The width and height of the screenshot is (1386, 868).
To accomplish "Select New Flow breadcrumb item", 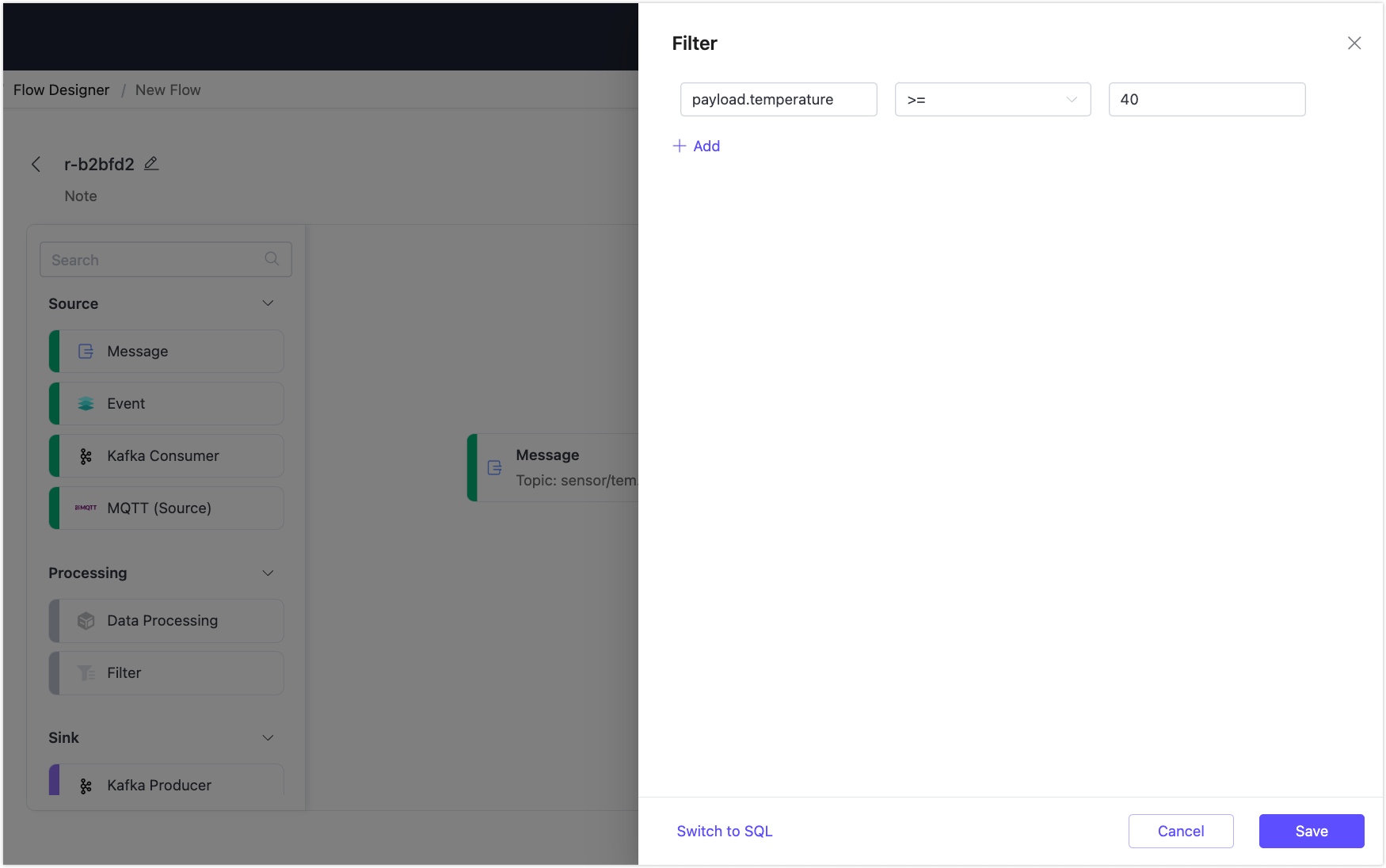I will (x=167, y=89).
